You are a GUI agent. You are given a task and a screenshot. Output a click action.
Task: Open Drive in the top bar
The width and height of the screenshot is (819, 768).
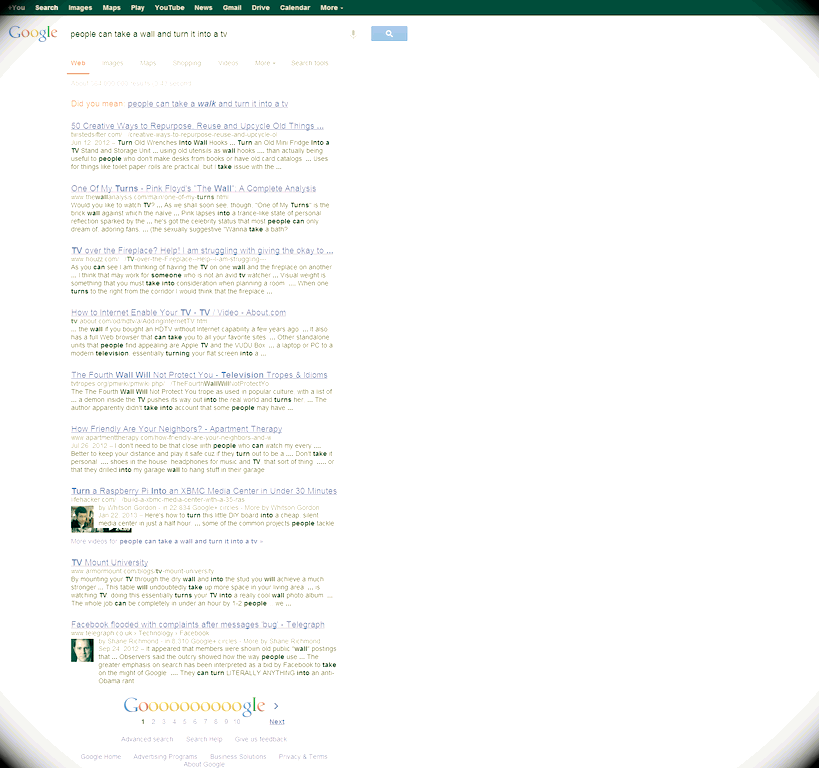point(261,8)
